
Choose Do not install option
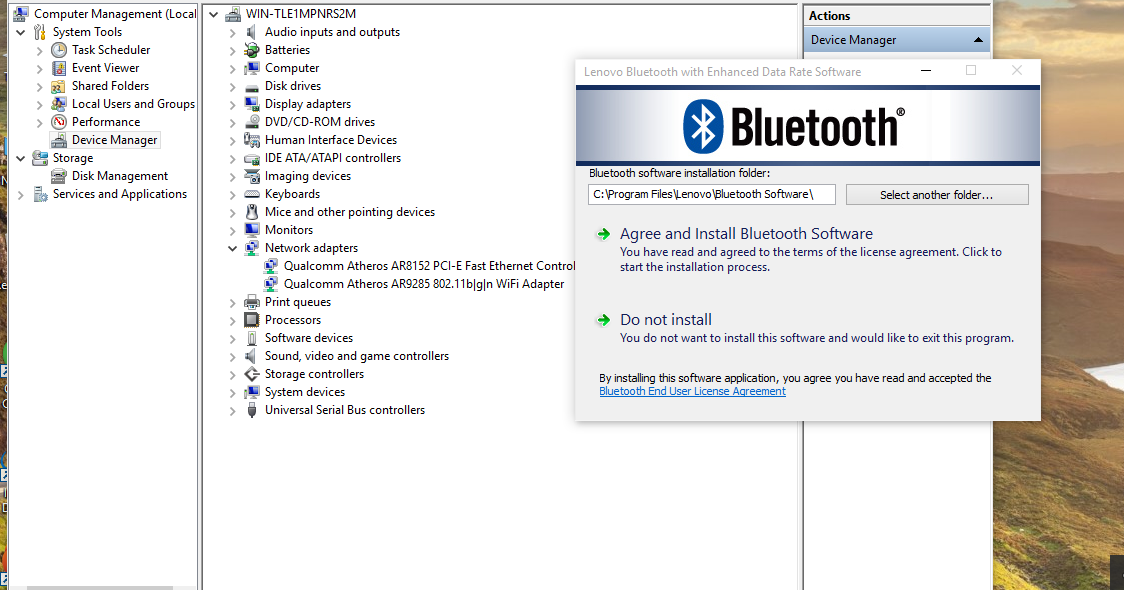coord(666,320)
